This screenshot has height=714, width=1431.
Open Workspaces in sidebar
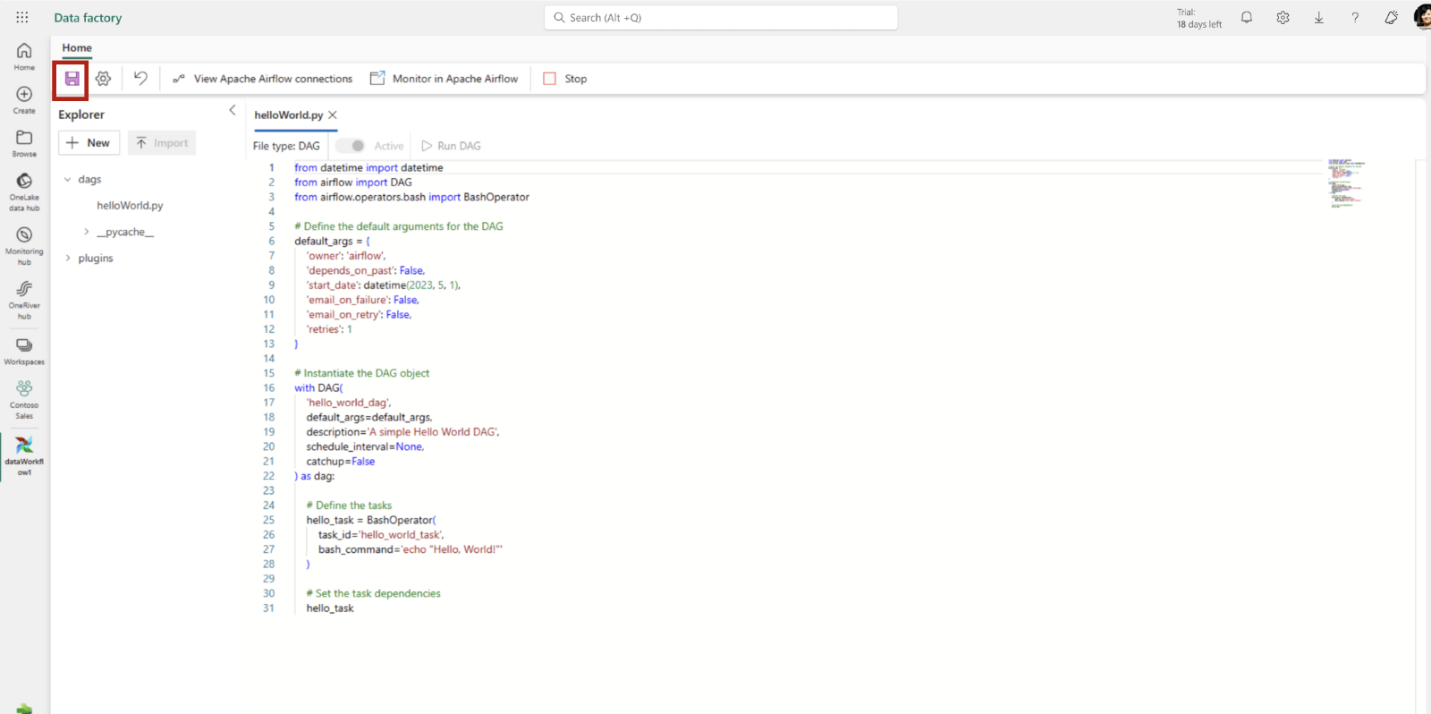click(x=24, y=351)
